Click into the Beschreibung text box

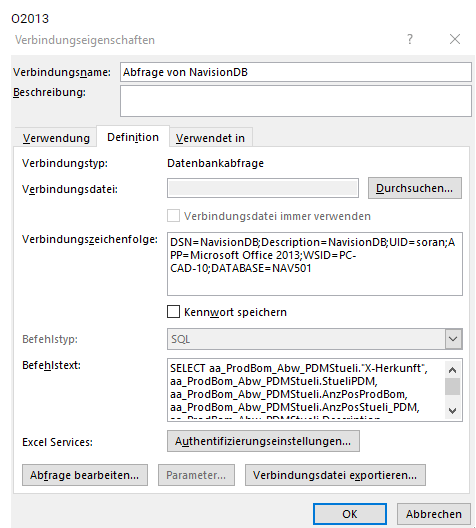click(x=296, y=101)
